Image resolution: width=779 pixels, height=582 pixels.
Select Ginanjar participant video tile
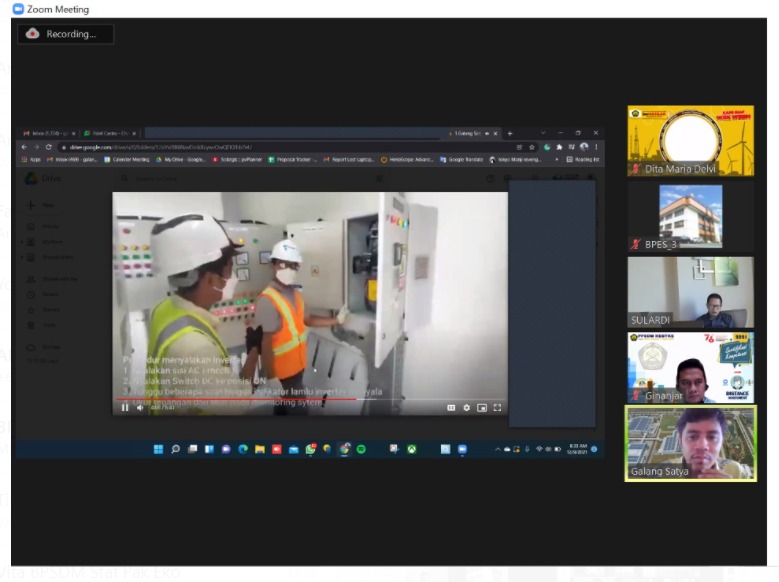691,368
